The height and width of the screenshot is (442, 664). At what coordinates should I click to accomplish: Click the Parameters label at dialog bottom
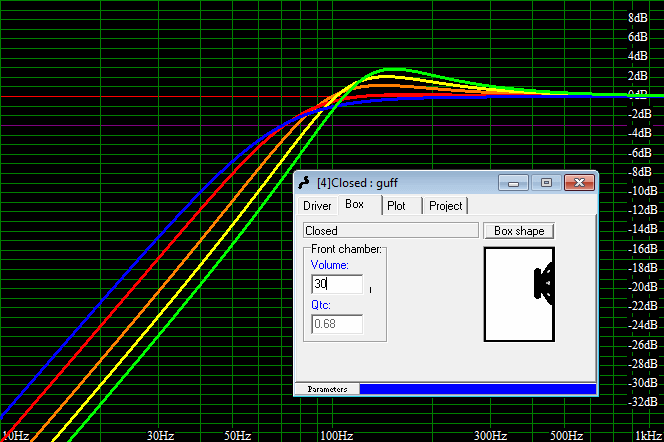(x=327, y=389)
